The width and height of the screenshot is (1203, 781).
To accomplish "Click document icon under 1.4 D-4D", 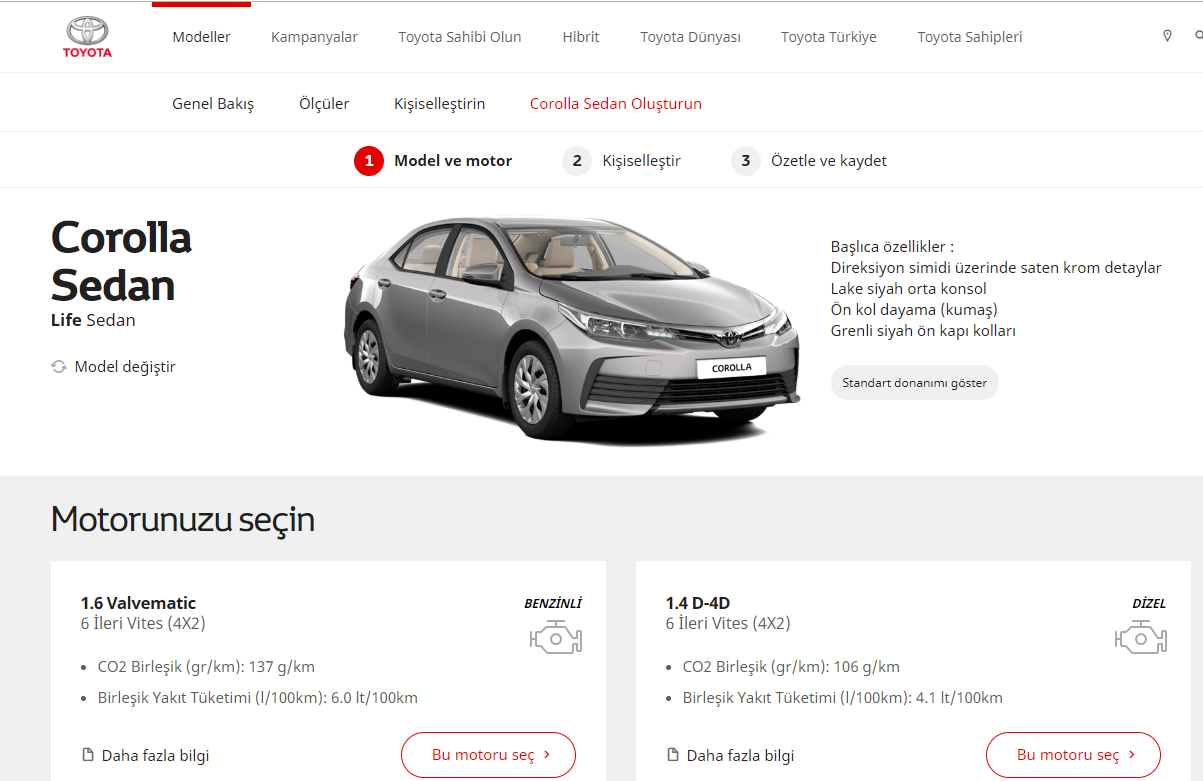I will [x=672, y=755].
